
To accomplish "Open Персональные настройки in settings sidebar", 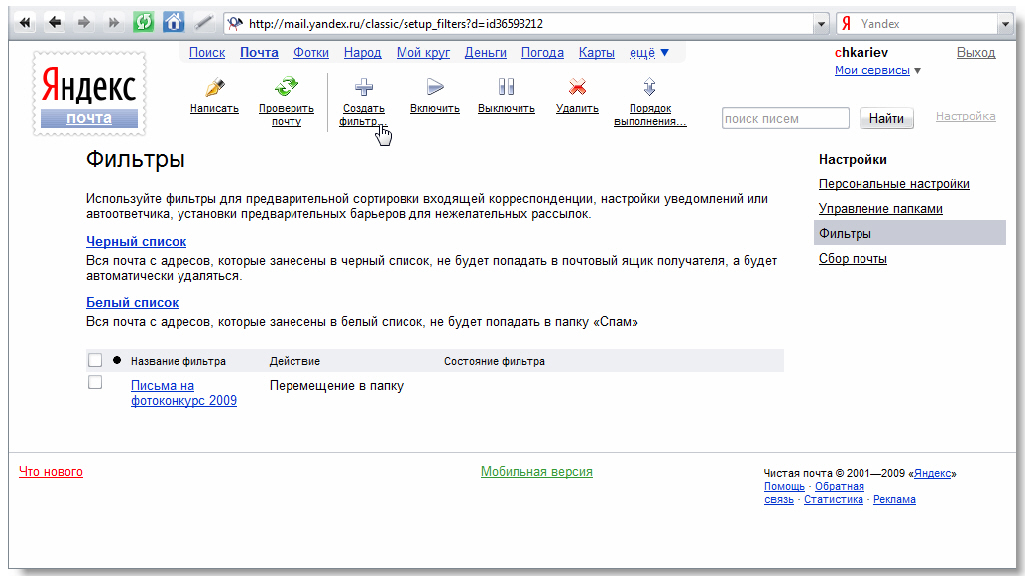I will pos(894,184).
